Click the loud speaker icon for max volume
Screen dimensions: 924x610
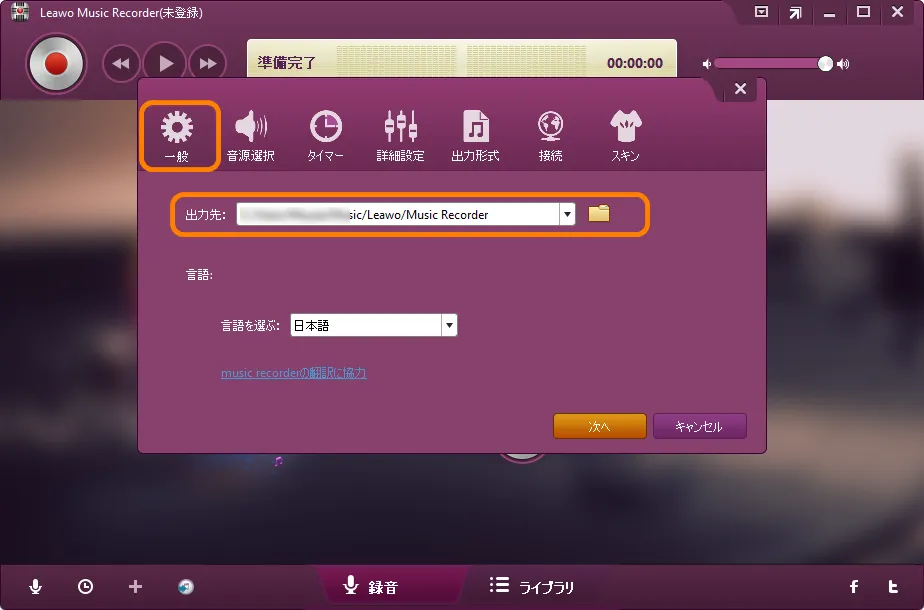[843, 64]
